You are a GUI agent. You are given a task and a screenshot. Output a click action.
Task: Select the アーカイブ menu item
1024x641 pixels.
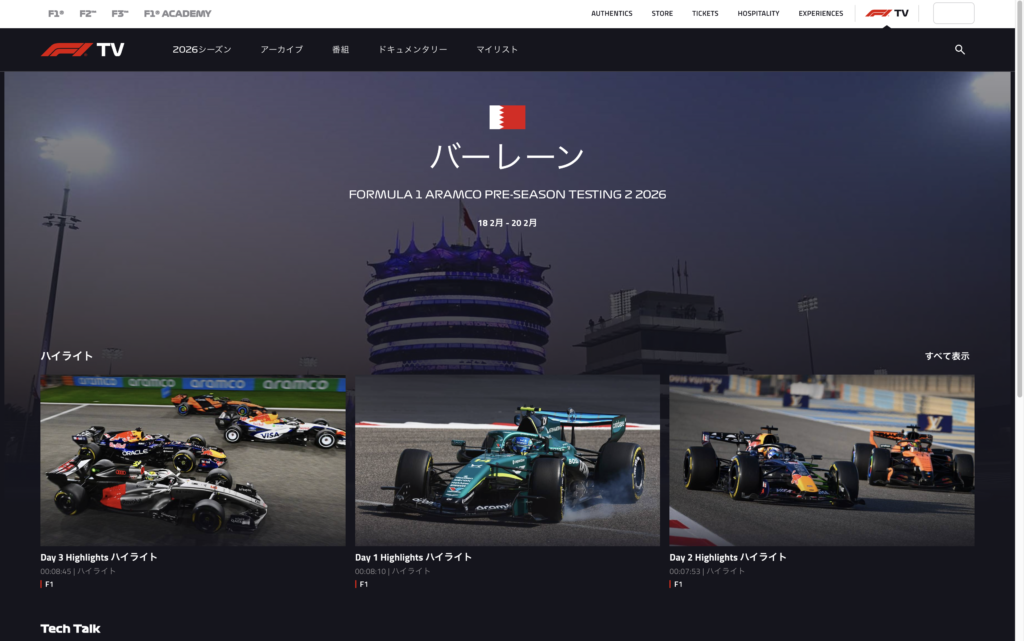281,50
